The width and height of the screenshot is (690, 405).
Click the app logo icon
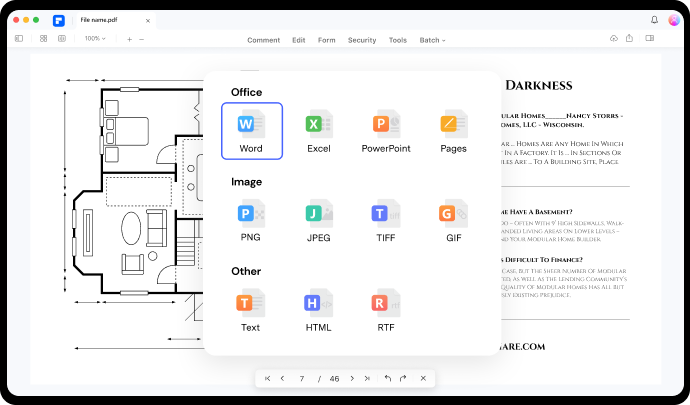point(59,20)
